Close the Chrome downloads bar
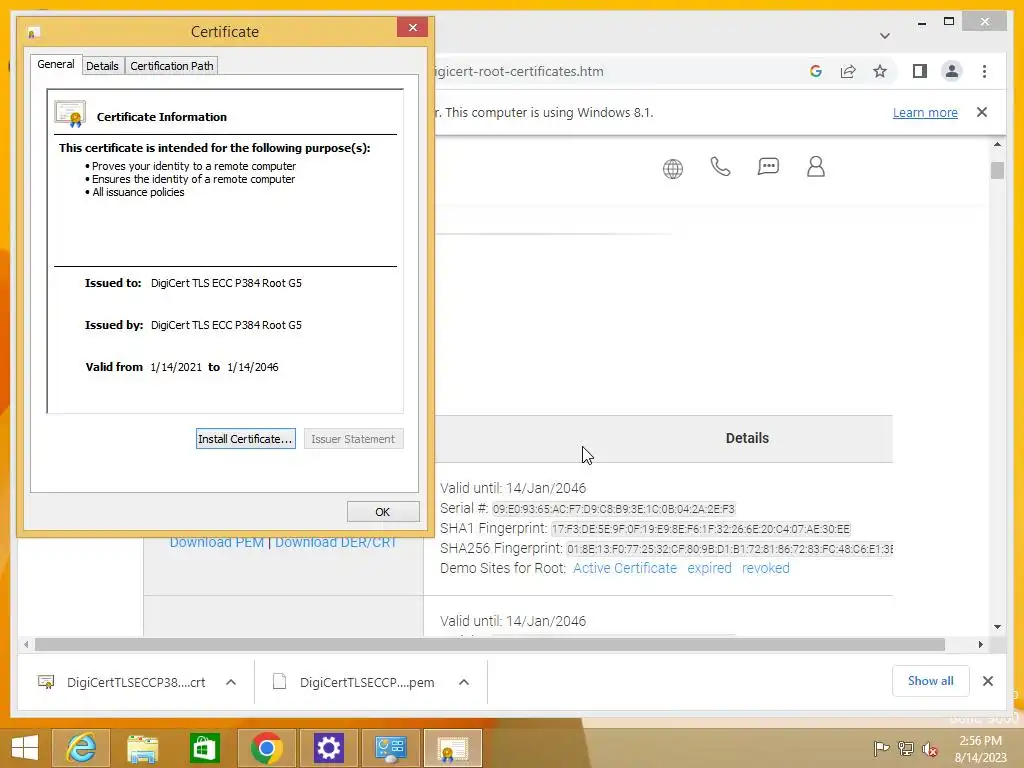The image size is (1024, 768). [987, 681]
